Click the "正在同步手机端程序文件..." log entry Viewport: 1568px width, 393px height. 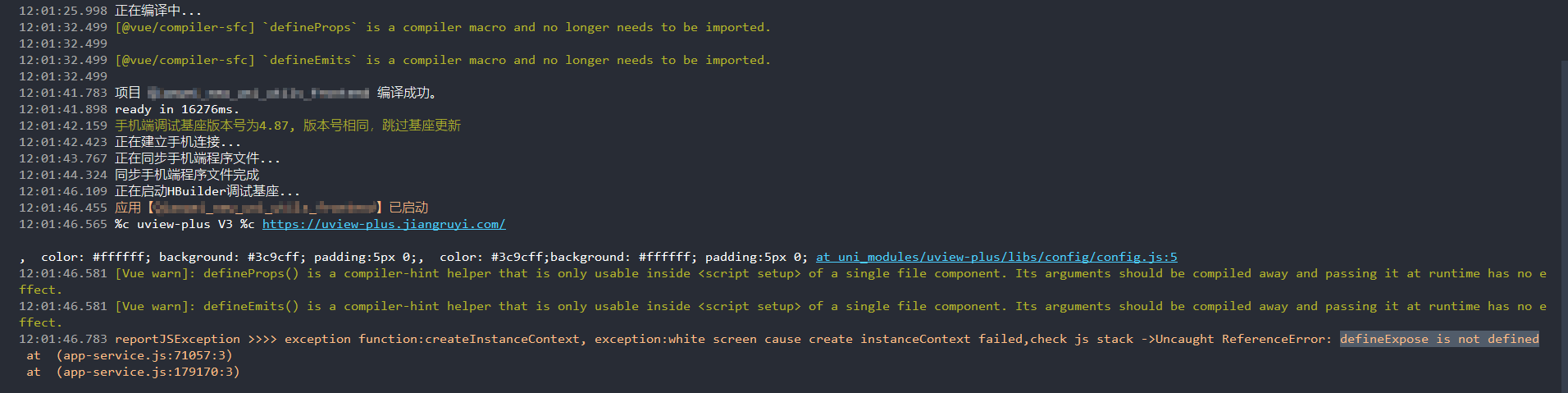tap(197, 158)
